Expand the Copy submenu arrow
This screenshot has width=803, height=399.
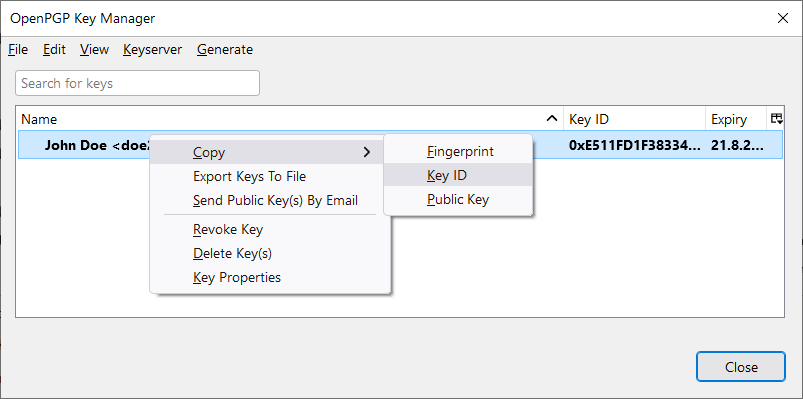(x=367, y=152)
